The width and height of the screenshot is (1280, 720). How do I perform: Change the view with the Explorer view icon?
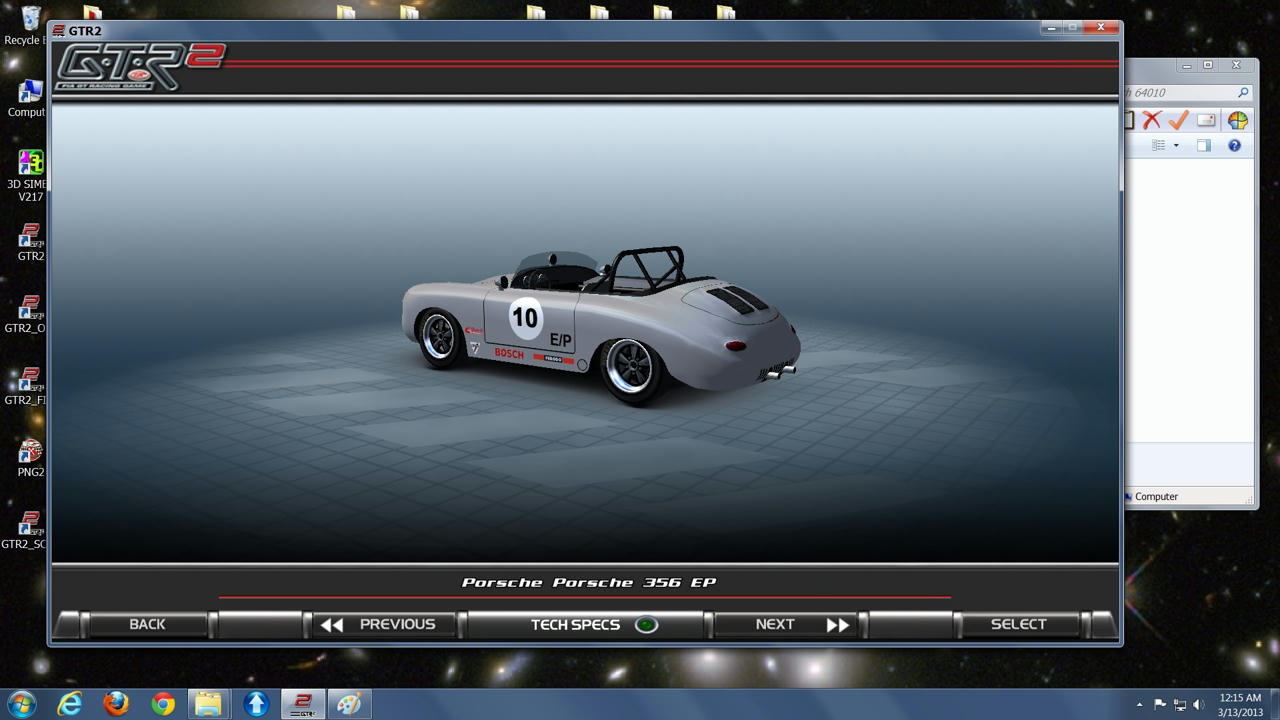[1158, 146]
